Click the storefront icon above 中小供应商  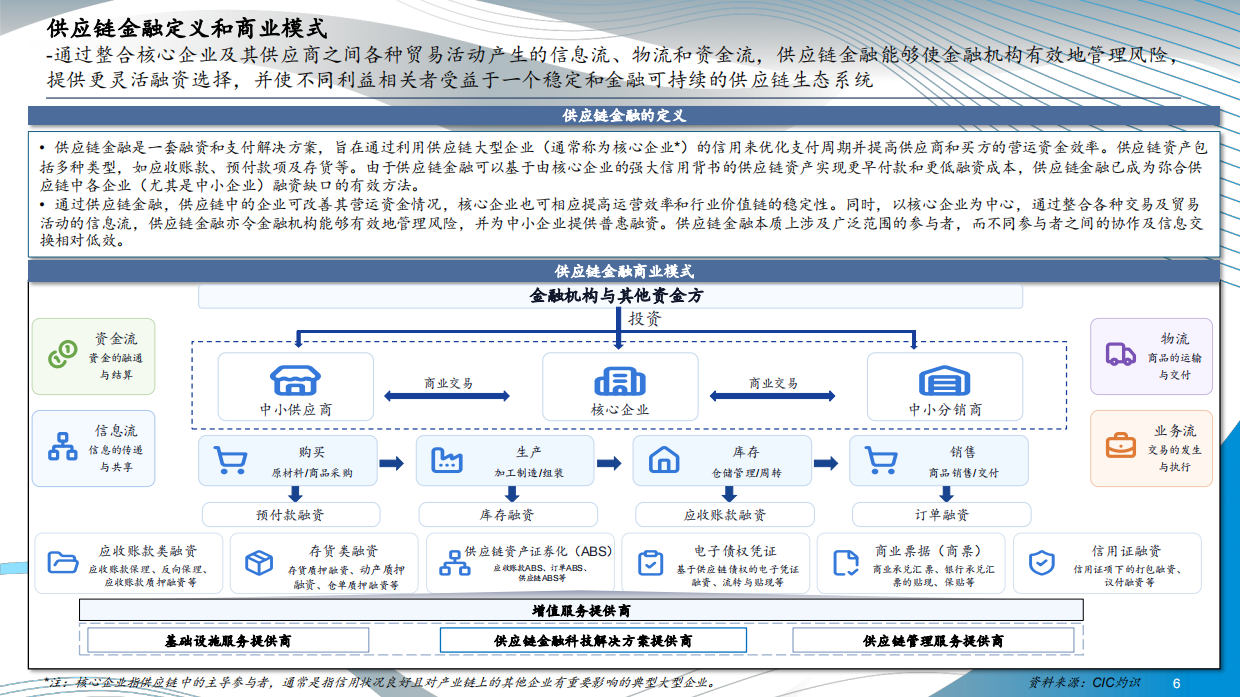296,380
